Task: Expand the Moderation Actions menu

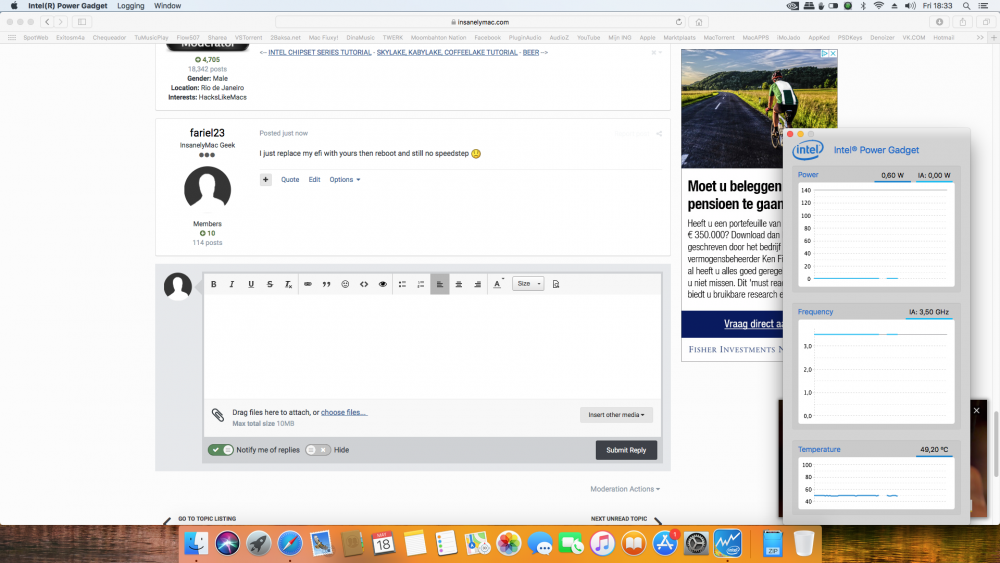Action: (x=625, y=489)
